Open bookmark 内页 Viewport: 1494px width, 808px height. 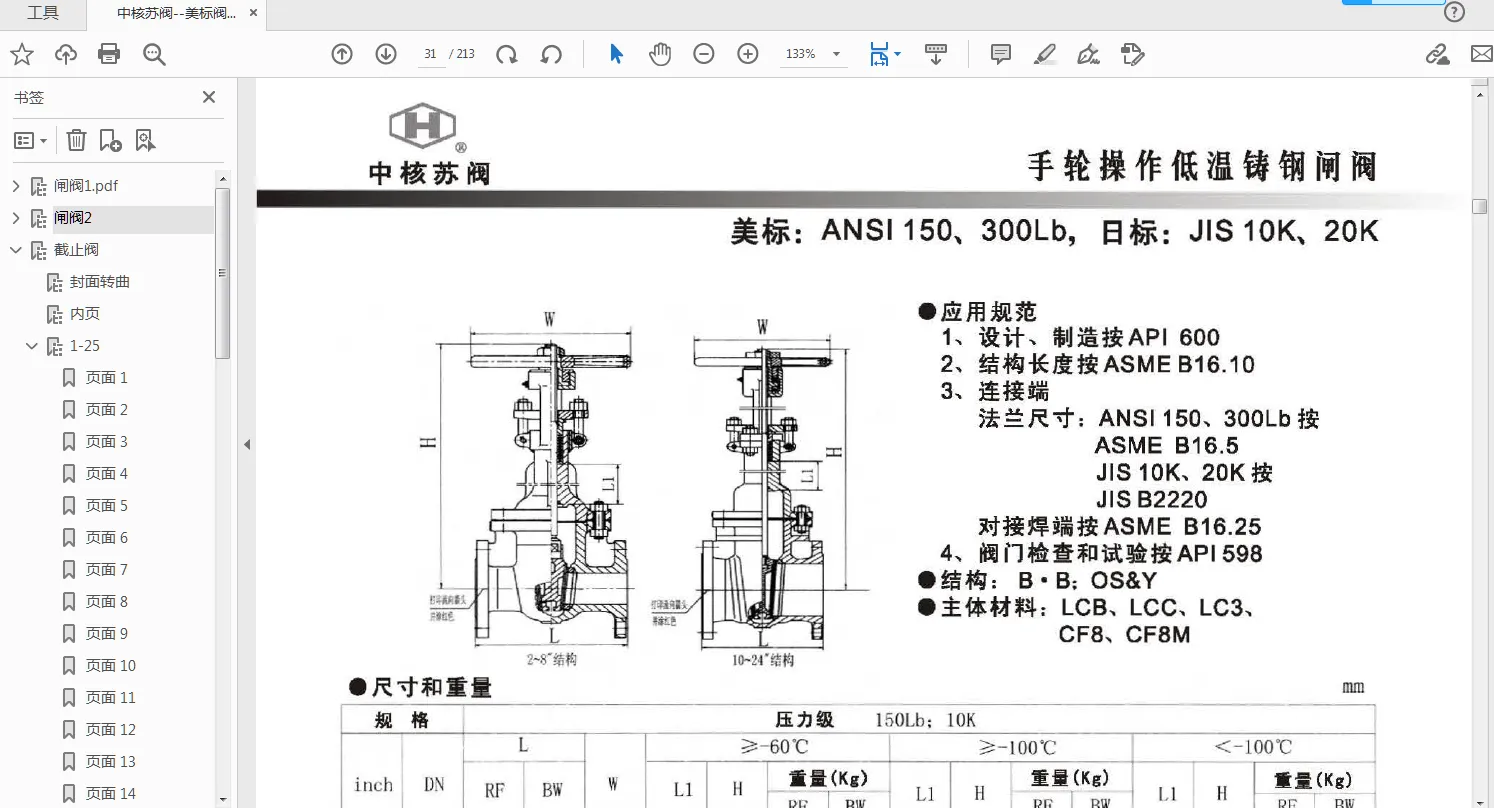(85, 314)
